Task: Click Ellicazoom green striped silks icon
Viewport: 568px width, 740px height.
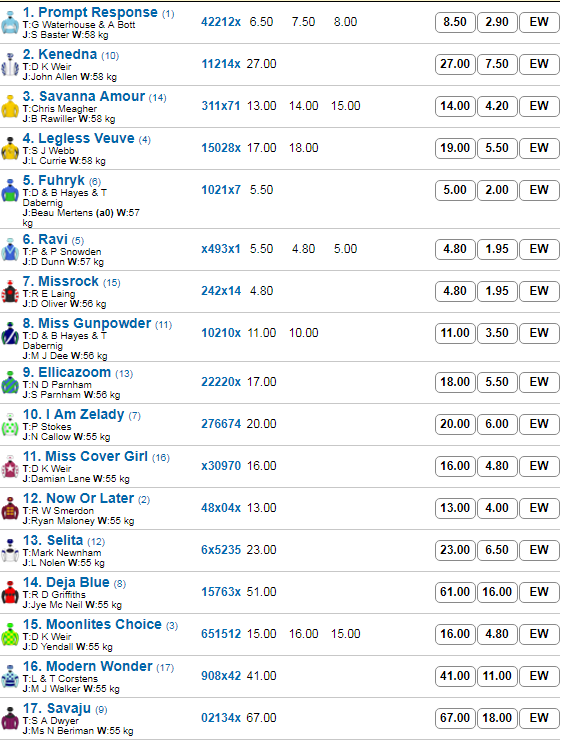Action: [10, 382]
